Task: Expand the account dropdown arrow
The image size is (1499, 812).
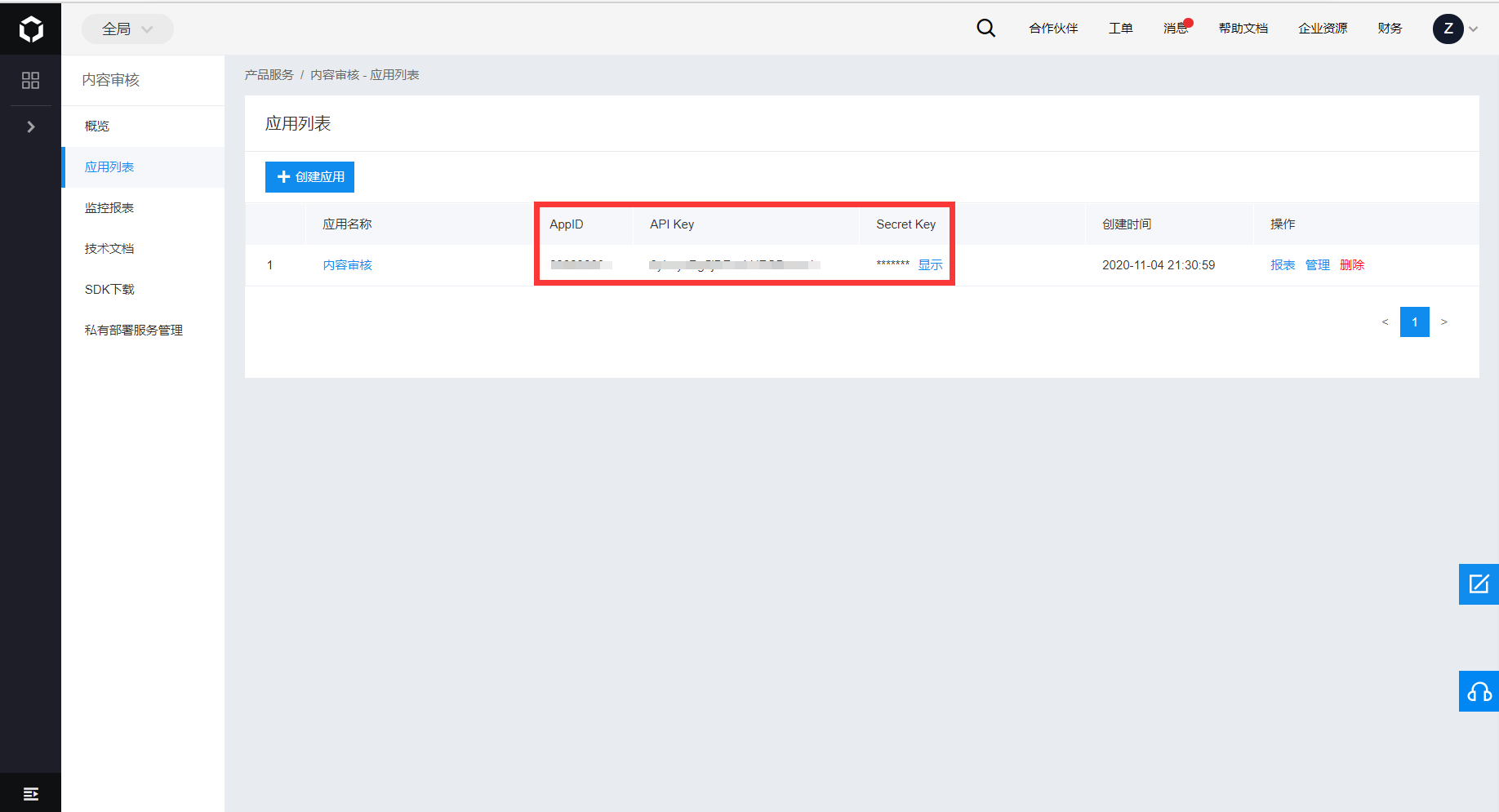Action: pyautogui.click(x=1474, y=29)
